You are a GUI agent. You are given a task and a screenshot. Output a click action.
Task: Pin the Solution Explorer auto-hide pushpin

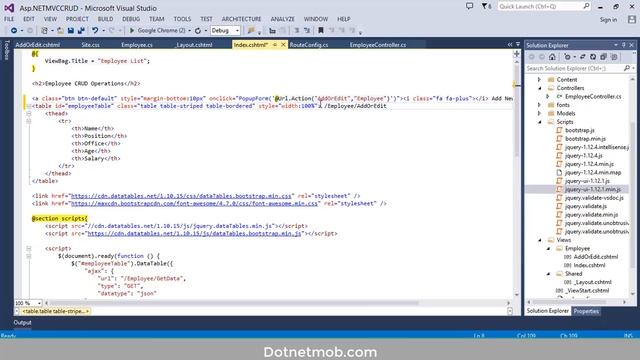(x=624, y=45)
